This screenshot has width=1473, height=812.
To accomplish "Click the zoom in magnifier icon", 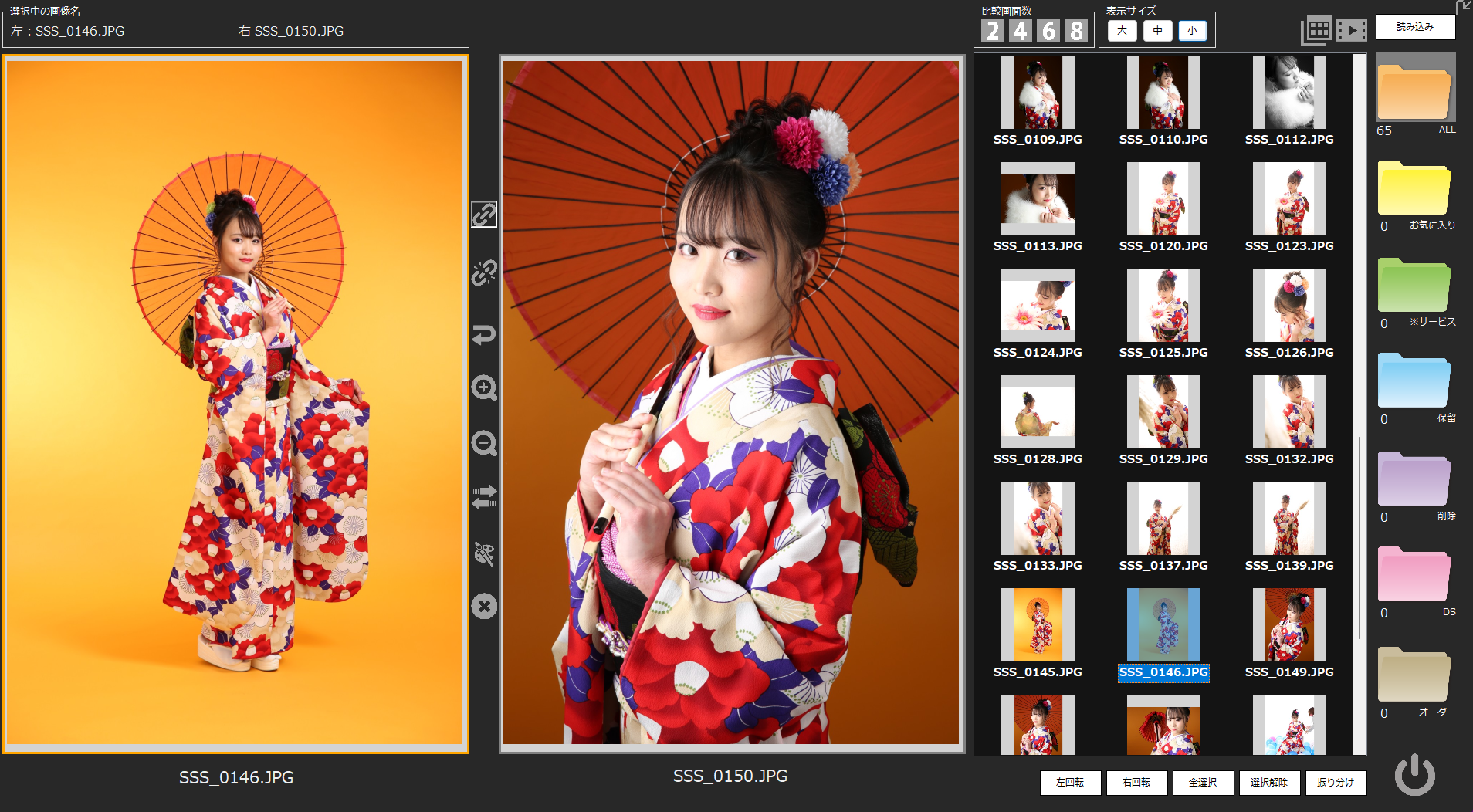I will point(484,387).
